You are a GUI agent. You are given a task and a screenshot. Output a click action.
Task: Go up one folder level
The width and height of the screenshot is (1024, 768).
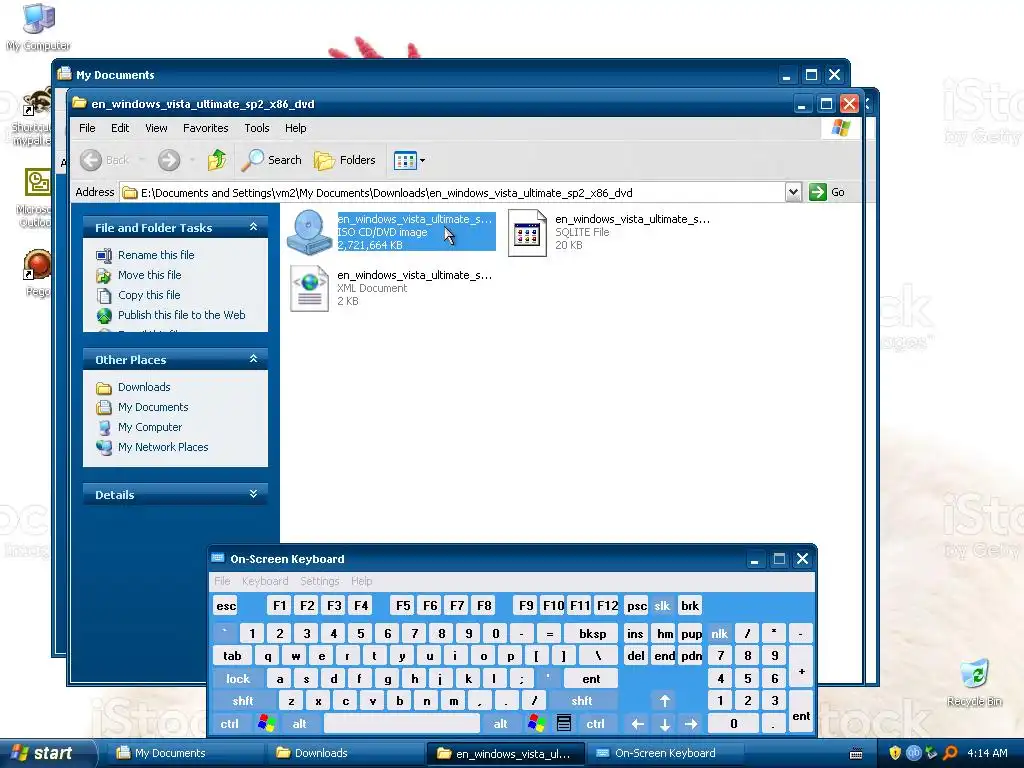216,160
